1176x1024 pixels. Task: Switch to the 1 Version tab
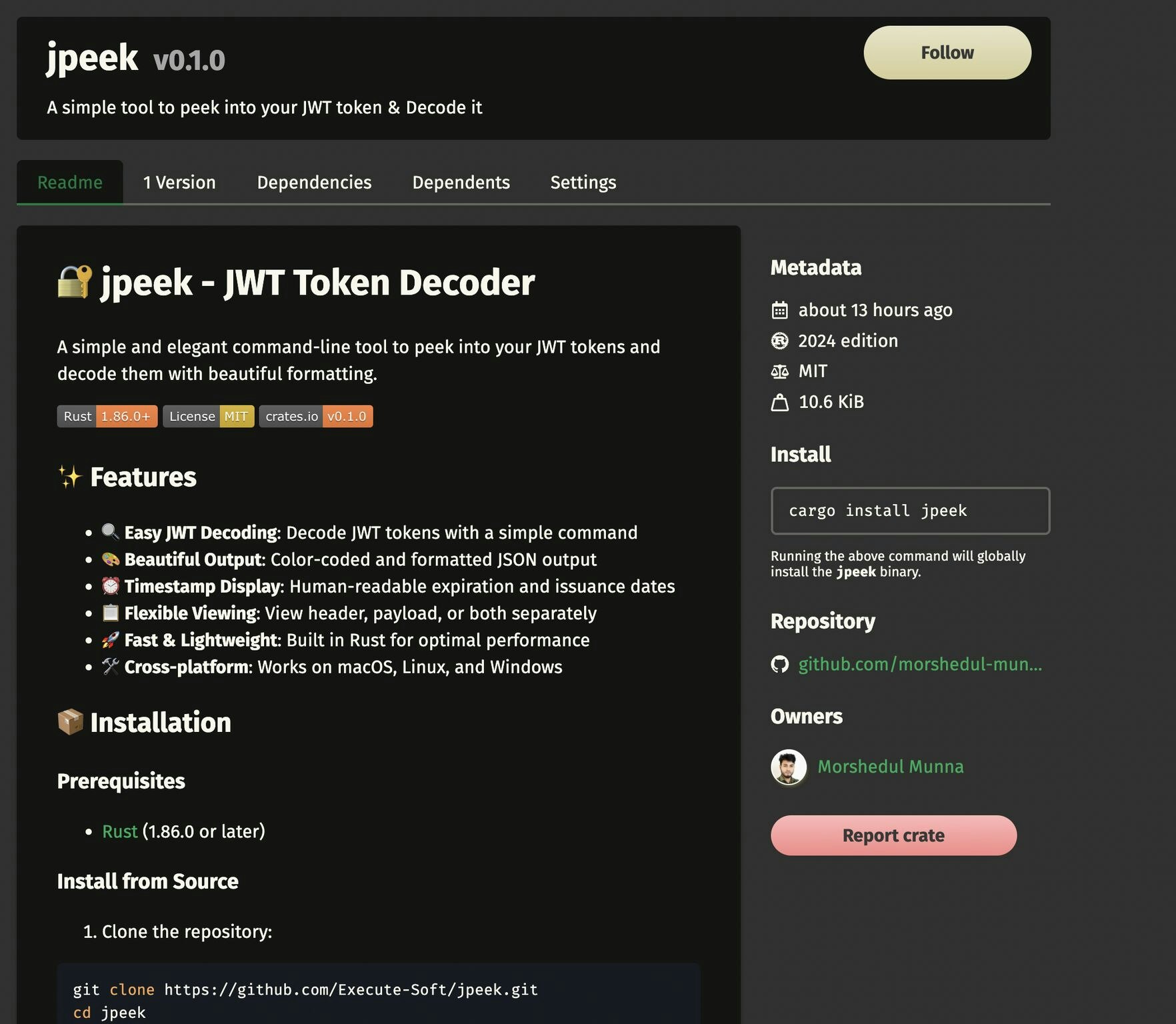click(179, 182)
